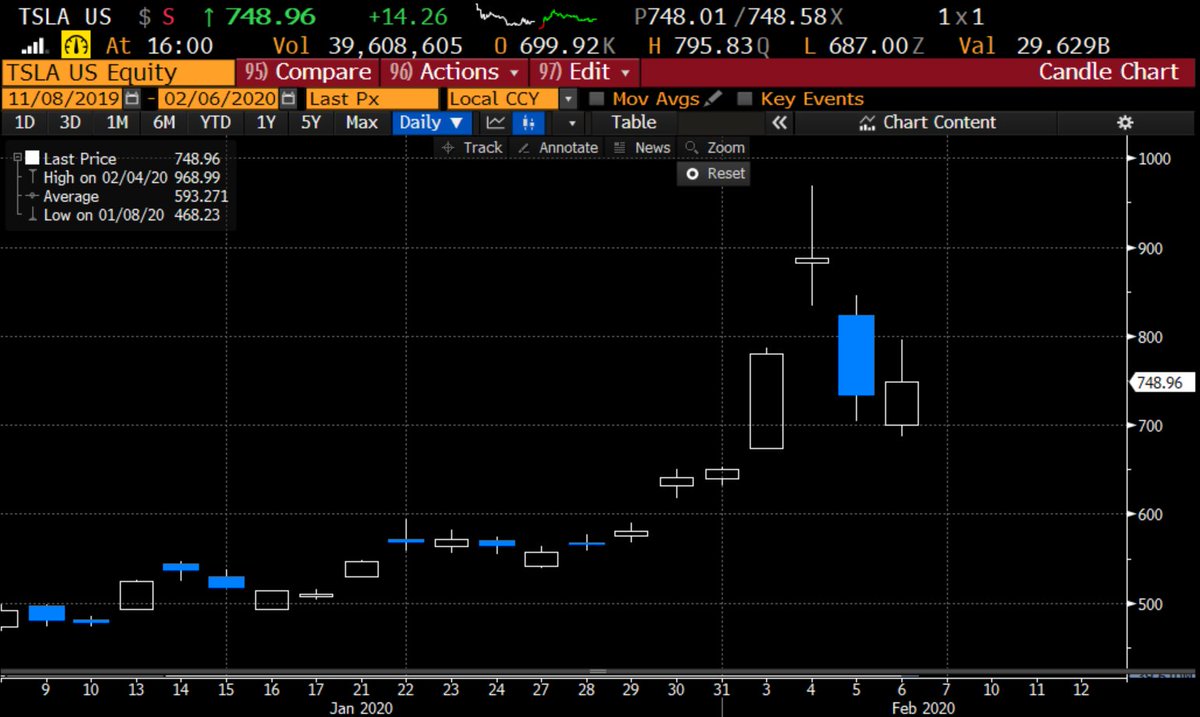Click the Compare button
Screen dimensions: 1200x717
click(x=307, y=72)
